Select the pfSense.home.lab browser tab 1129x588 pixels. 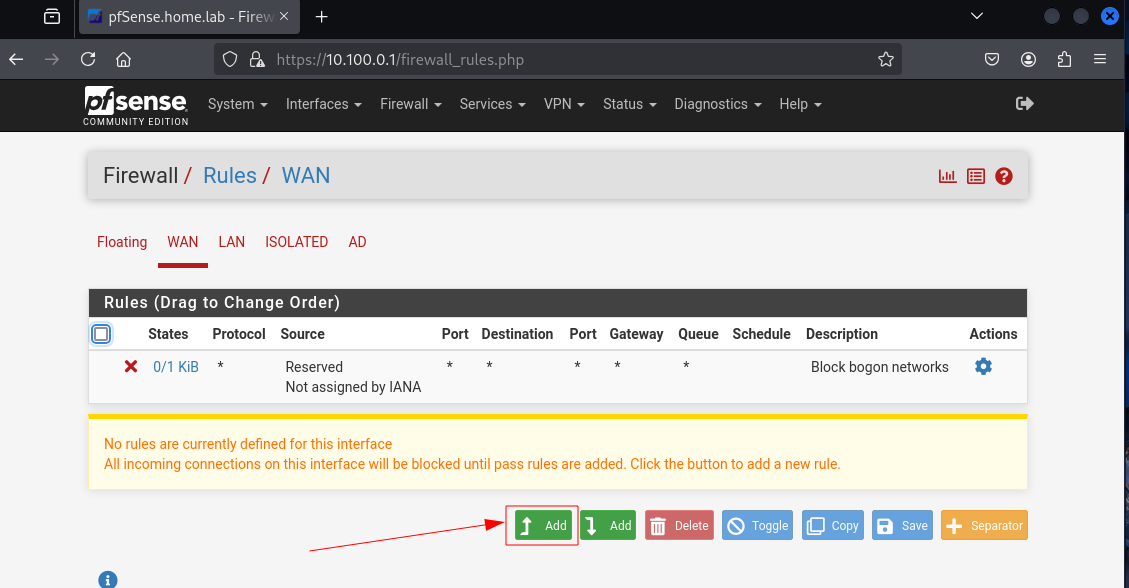coord(189,17)
